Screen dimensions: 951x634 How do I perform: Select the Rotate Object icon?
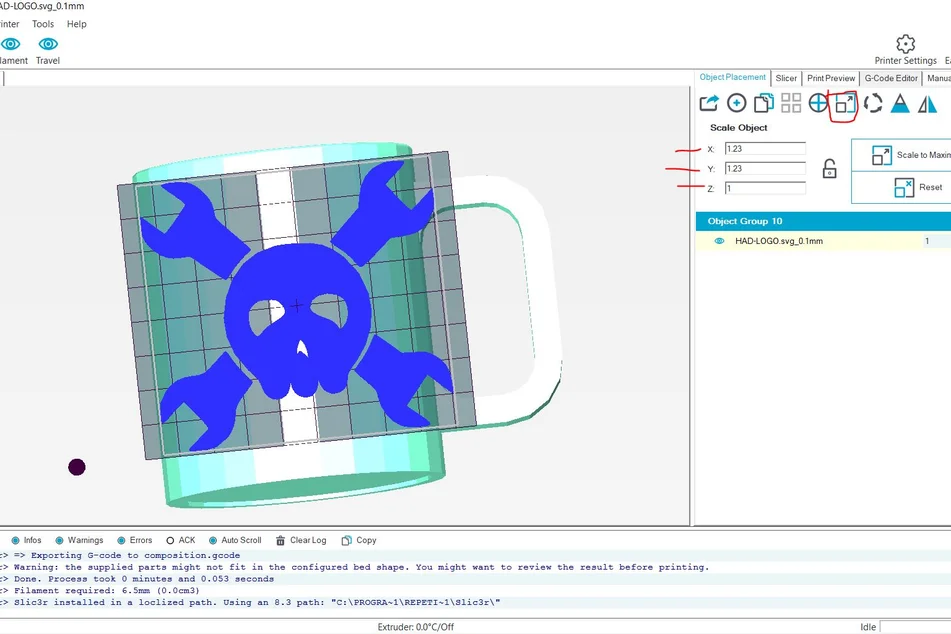(x=873, y=103)
